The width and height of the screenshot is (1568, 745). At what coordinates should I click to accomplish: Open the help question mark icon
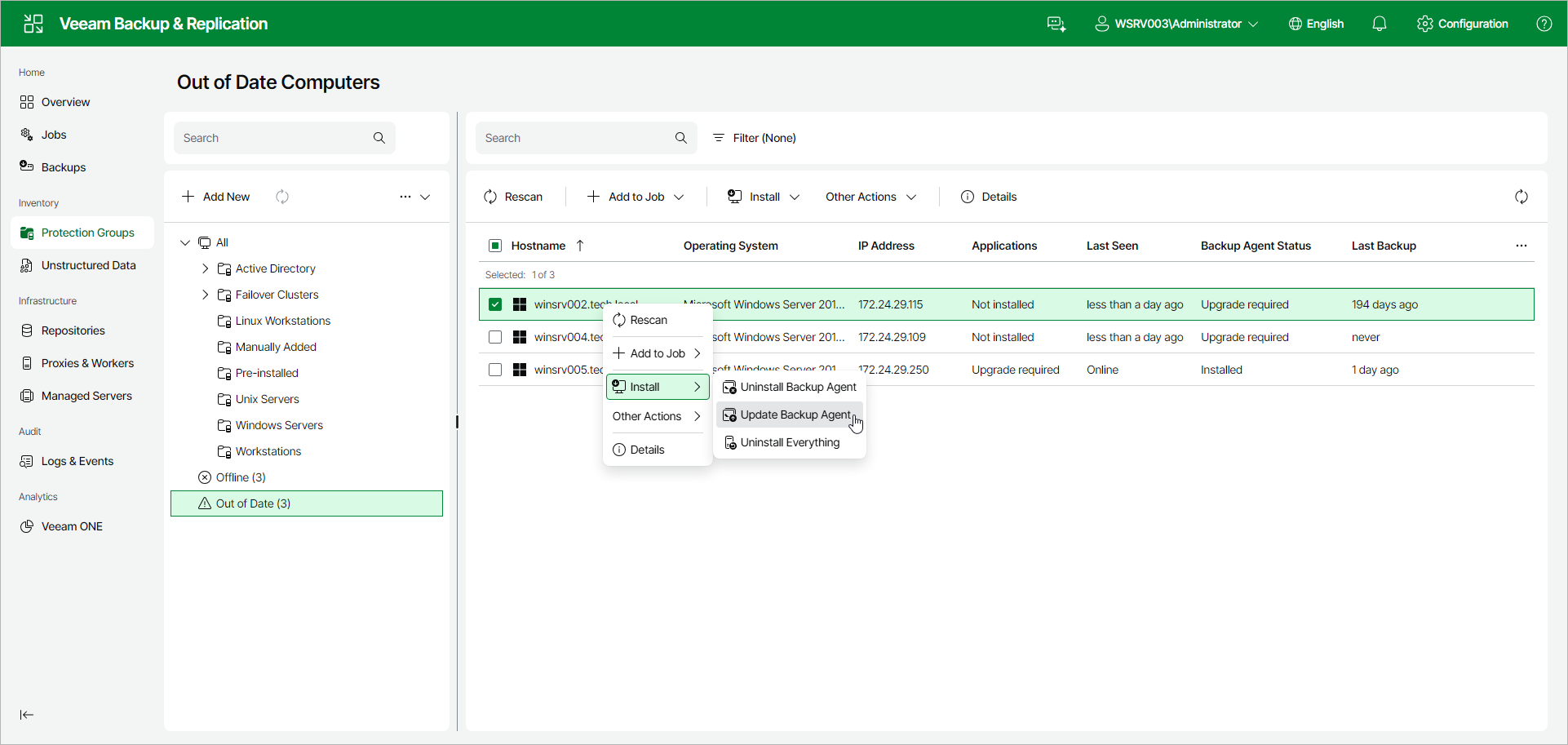(x=1544, y=24)
